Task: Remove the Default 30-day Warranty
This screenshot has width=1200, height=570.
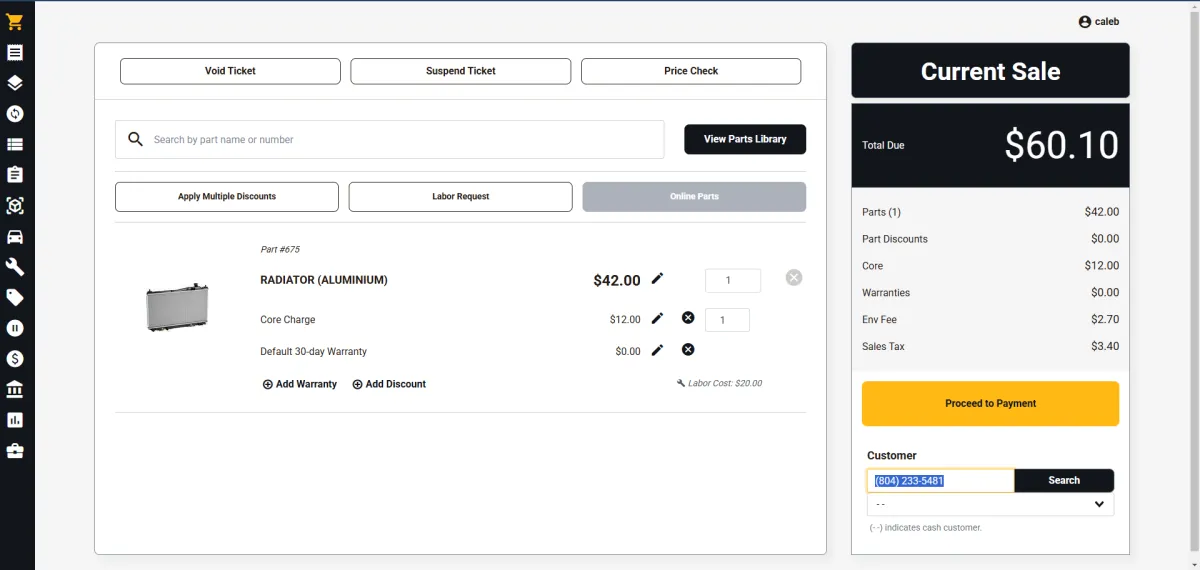Action: pos(688,350)
